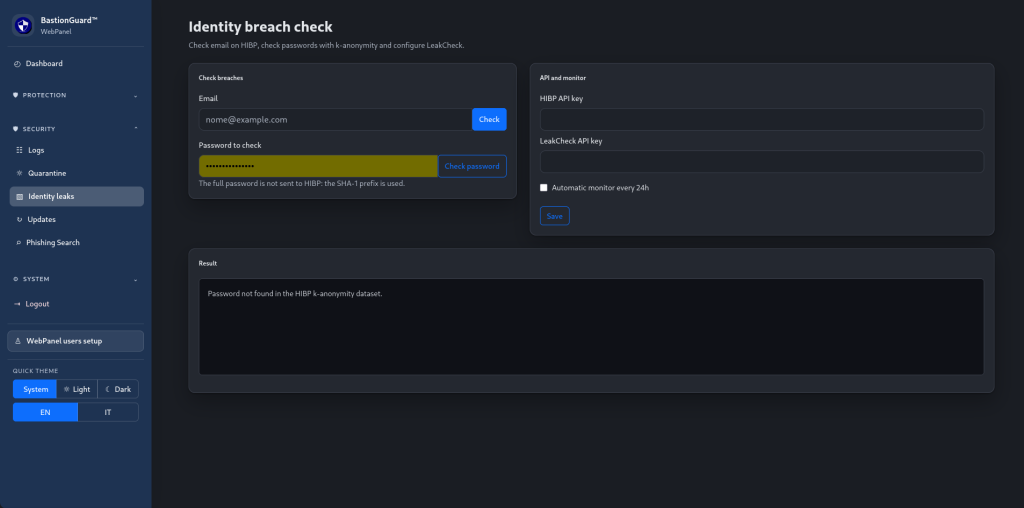Click the 'Check breaches' card title
This screenshot has height=508, width=1024.
[x=221, y=78]
